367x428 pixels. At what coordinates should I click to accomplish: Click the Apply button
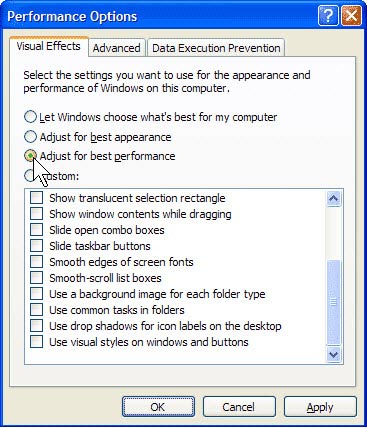(320, 407)
